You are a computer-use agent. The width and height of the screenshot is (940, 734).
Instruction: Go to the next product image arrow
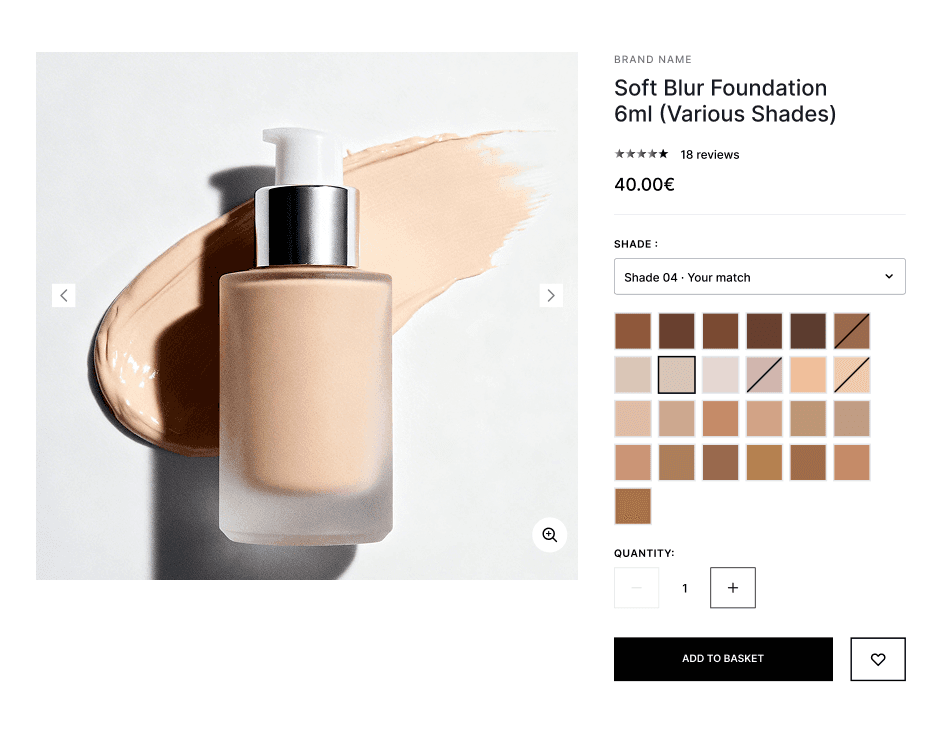tap(551, 295)
